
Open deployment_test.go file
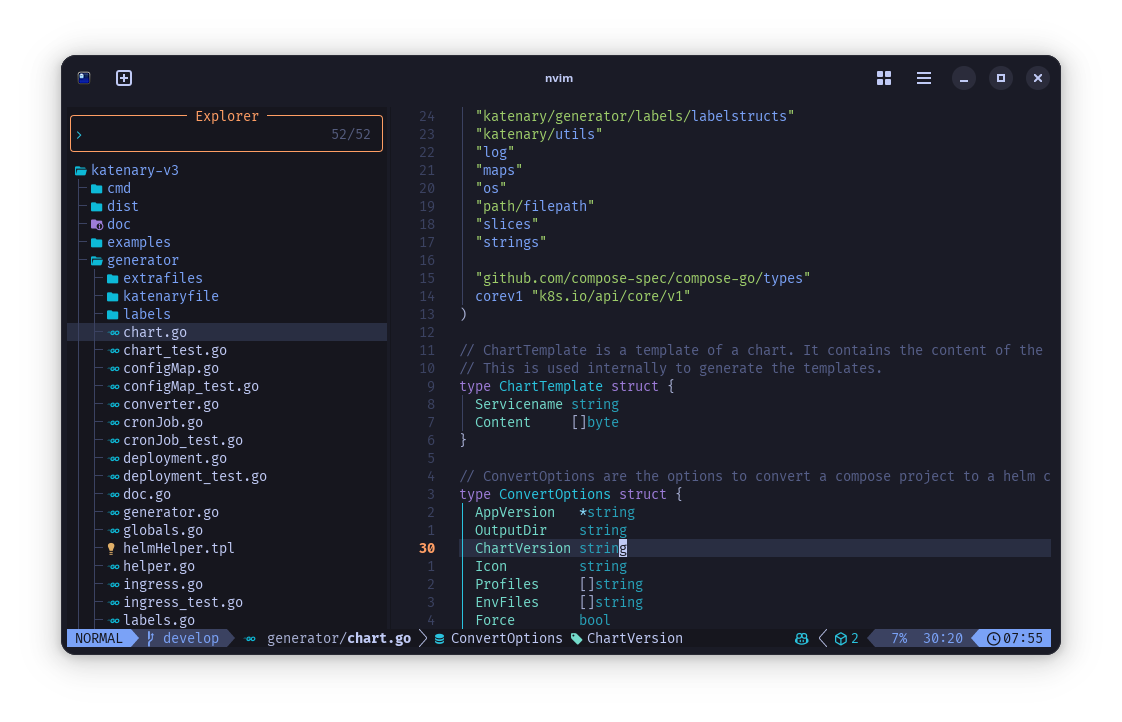(195, 477)
